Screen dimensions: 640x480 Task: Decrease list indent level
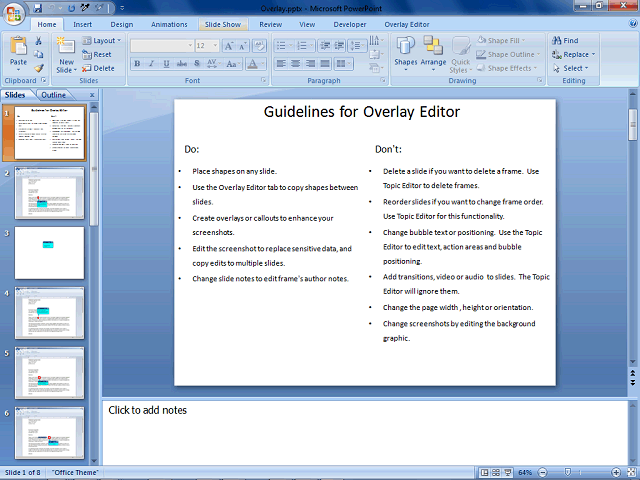click(325, 46)
